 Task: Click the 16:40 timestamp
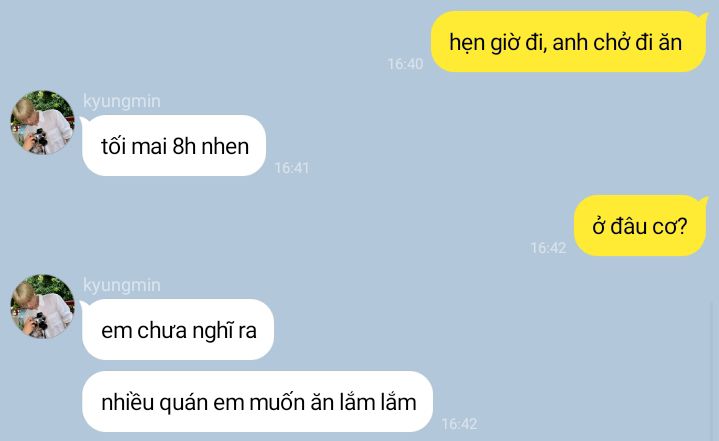click(x=405, y=64)
